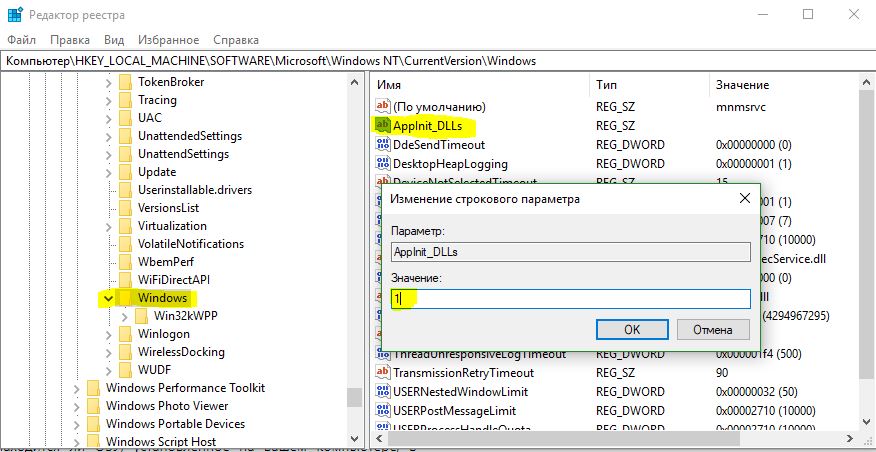Close the string edit dialog
This screenshot has width=876, height=452.
point(744,198)
